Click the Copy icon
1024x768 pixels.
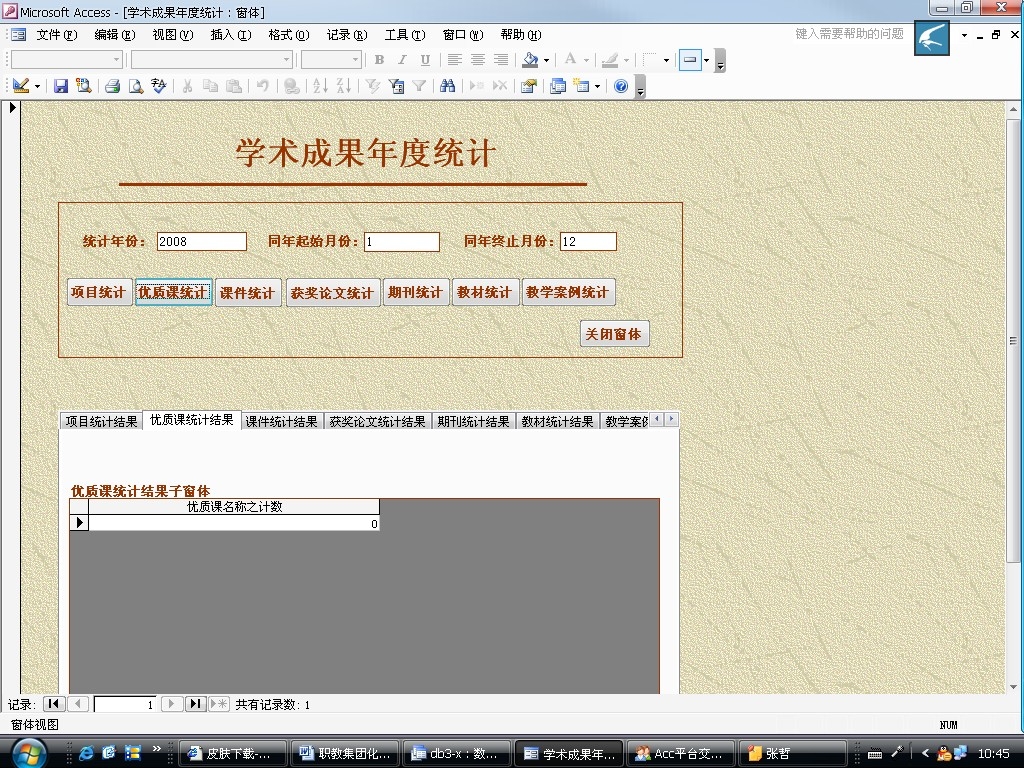point(210,86)
